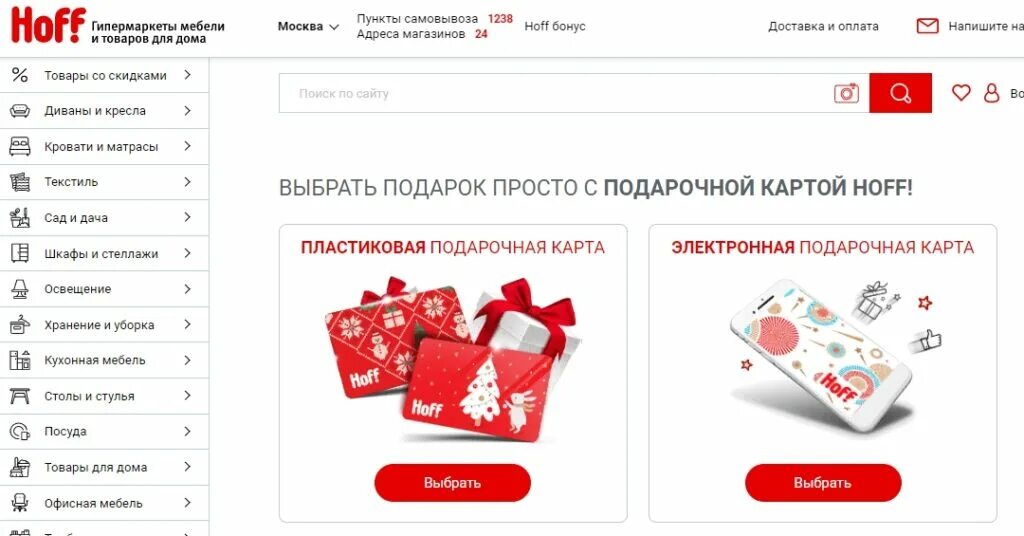Open the Доставка и оплата link

tap(823, 26)
